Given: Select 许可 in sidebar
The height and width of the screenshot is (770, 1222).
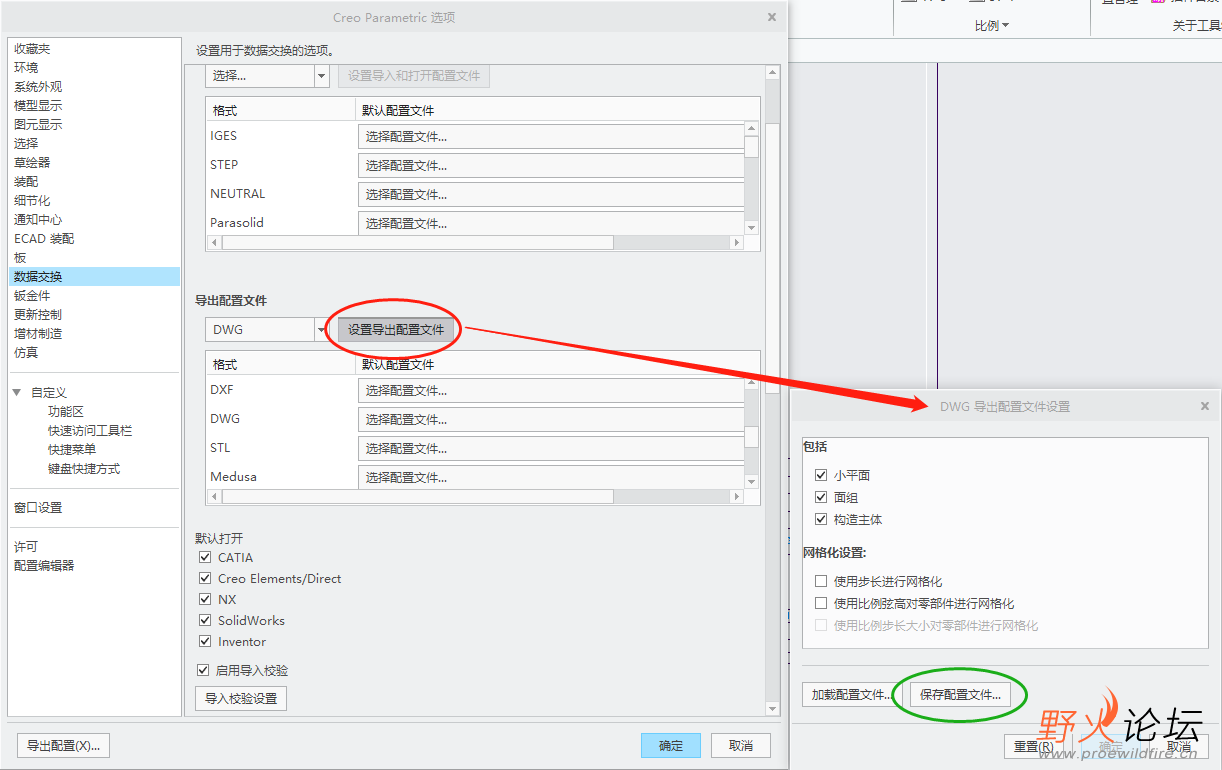Looking at the screenshot, I should [x=26, y=547].
